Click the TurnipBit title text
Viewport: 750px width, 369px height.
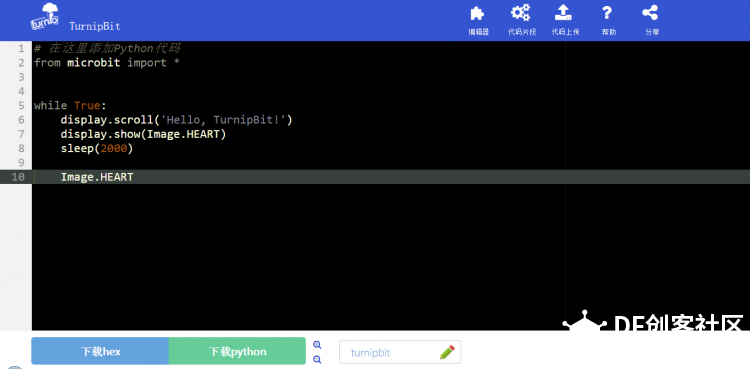point(95,26)
